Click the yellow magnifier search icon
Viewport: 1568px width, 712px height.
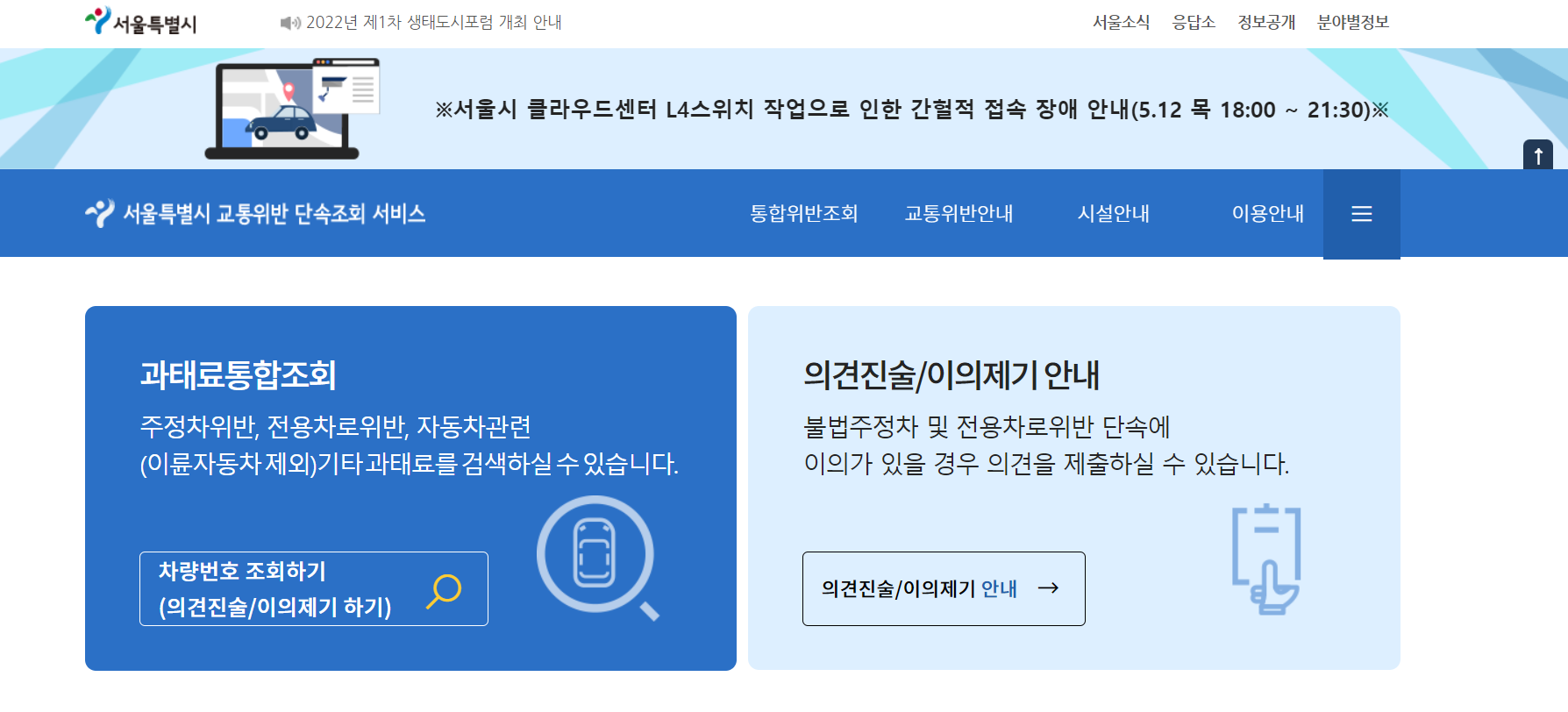coord(444,591)
